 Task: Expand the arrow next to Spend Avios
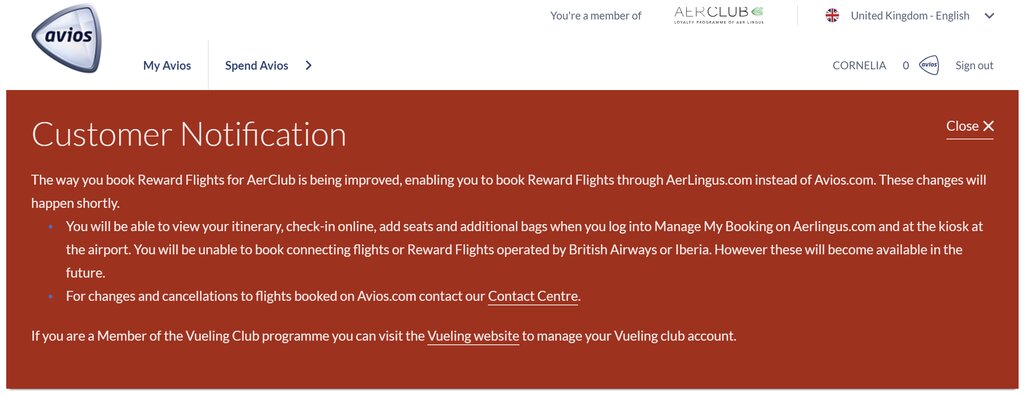pyautogui.click(x=308, y=65)
